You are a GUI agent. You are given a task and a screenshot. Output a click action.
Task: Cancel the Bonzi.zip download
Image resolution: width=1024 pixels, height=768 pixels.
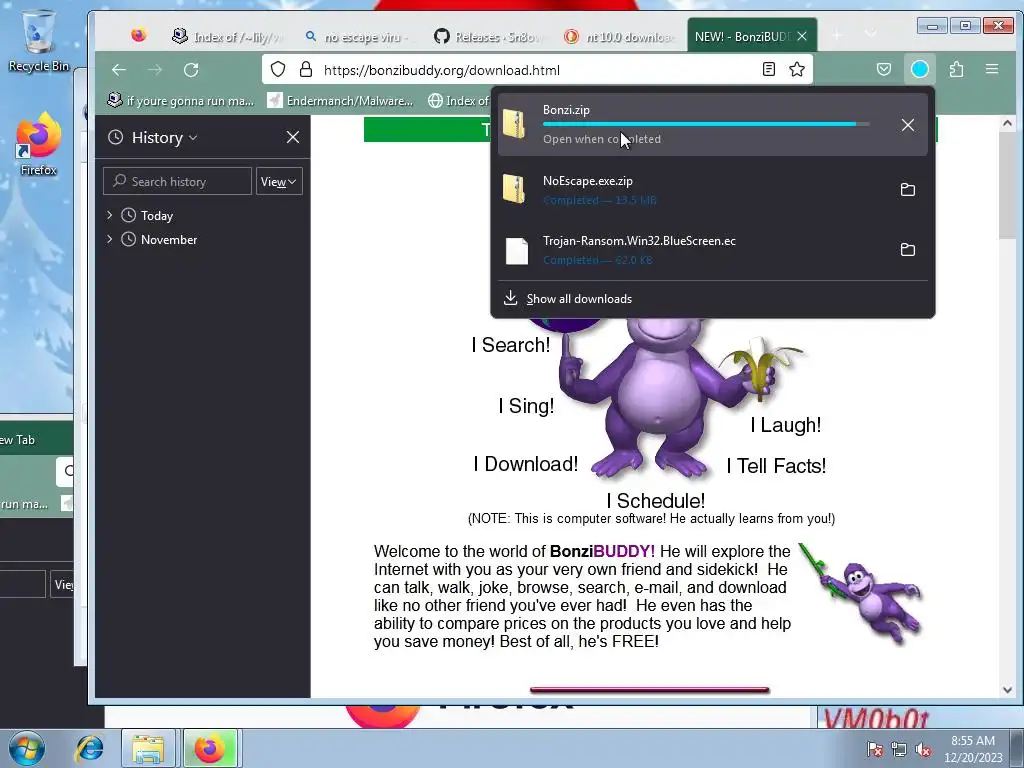(908, 125)
